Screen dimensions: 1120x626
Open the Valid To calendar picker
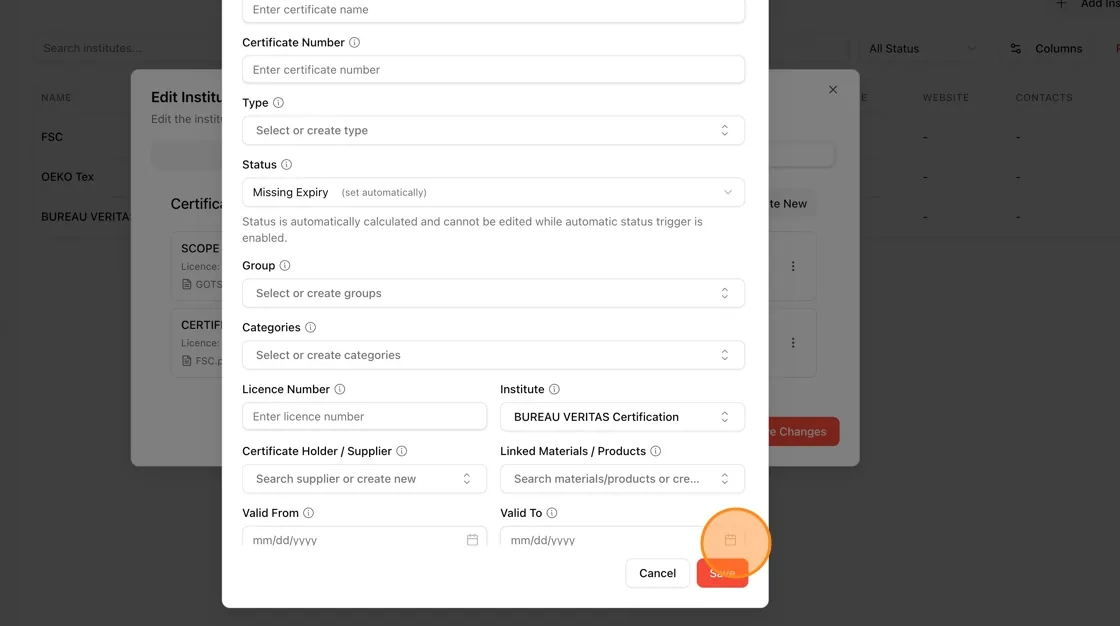click(x=730, y=540)
